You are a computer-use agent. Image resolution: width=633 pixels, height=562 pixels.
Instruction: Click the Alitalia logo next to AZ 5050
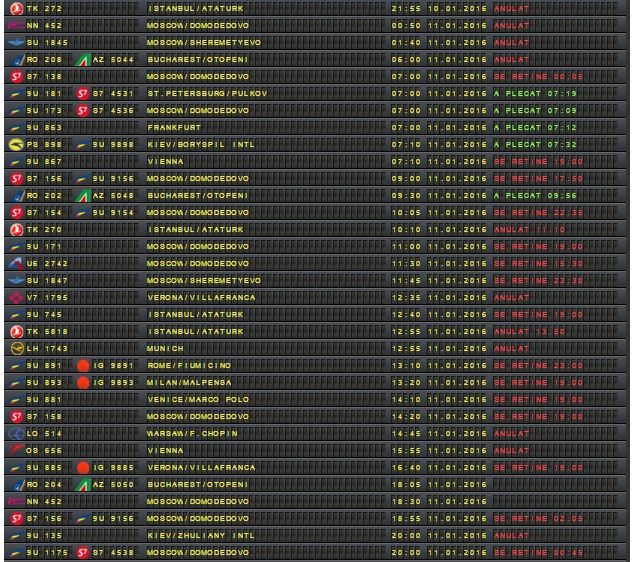83,485
